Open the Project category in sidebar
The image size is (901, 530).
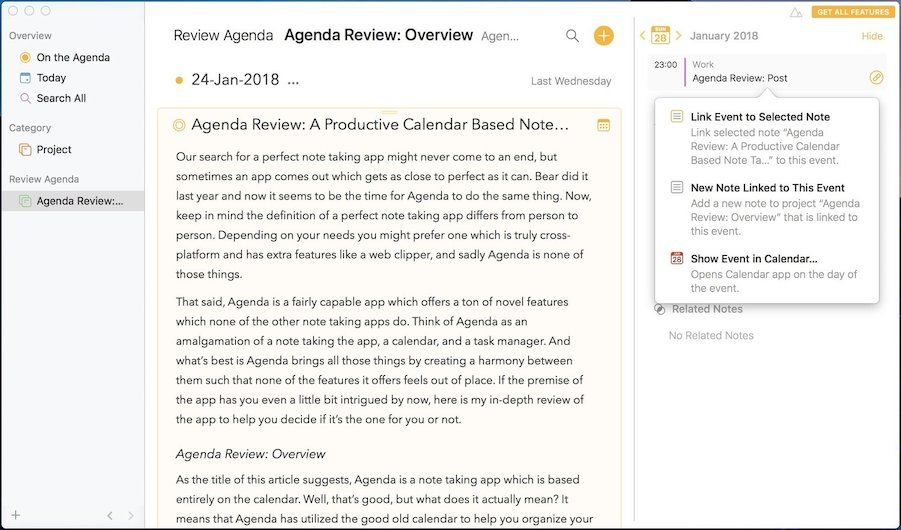coord(54,150)
